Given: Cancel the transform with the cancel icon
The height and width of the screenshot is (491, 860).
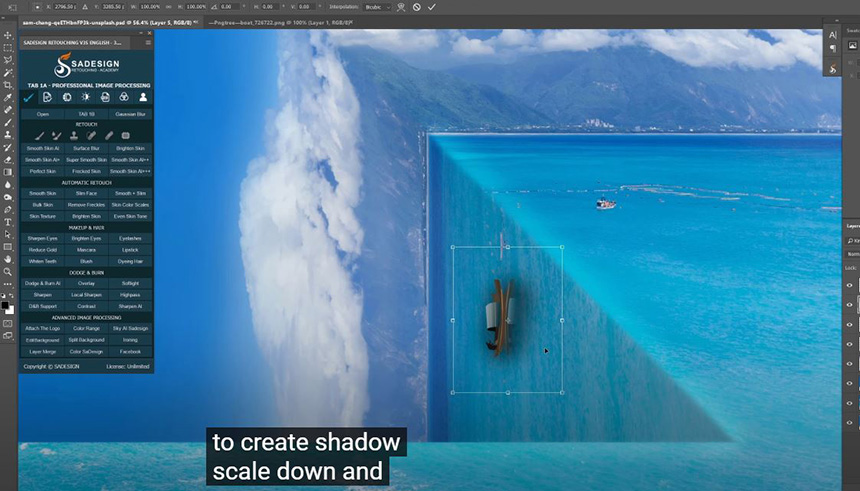Looking at the screenshot, I should click(x=417, y=7).
